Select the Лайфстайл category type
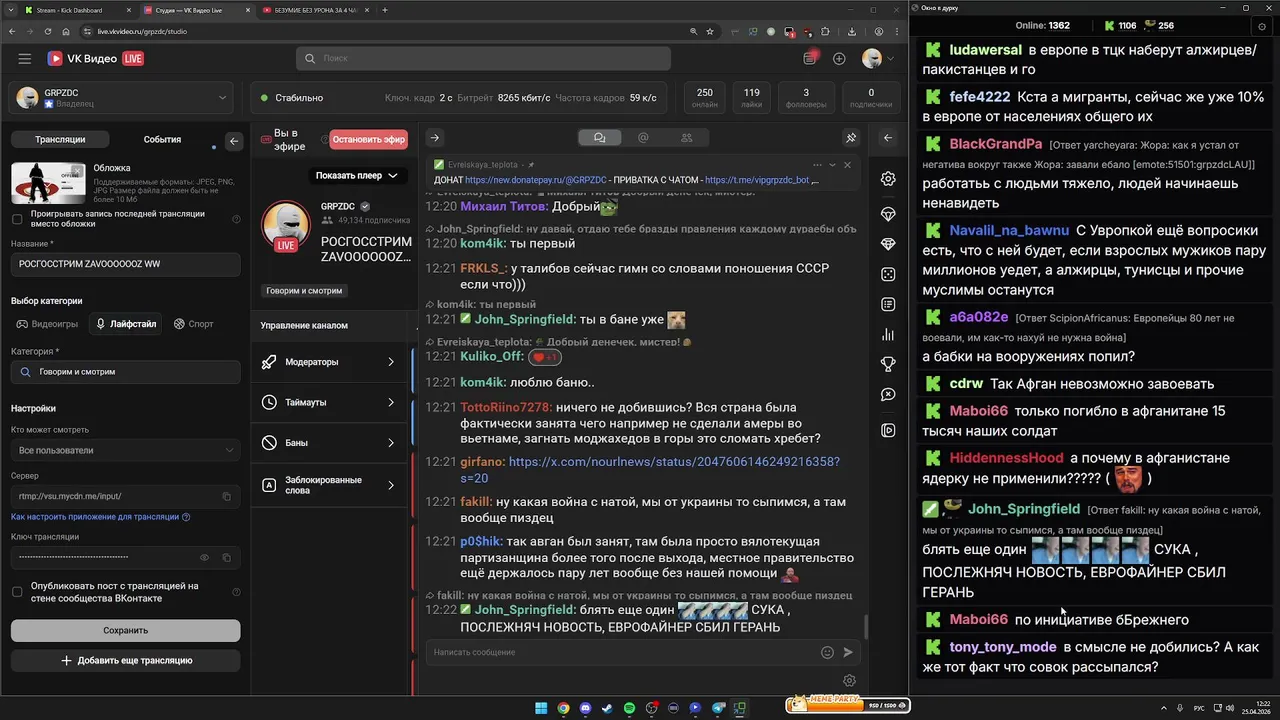 pos(126,324)
